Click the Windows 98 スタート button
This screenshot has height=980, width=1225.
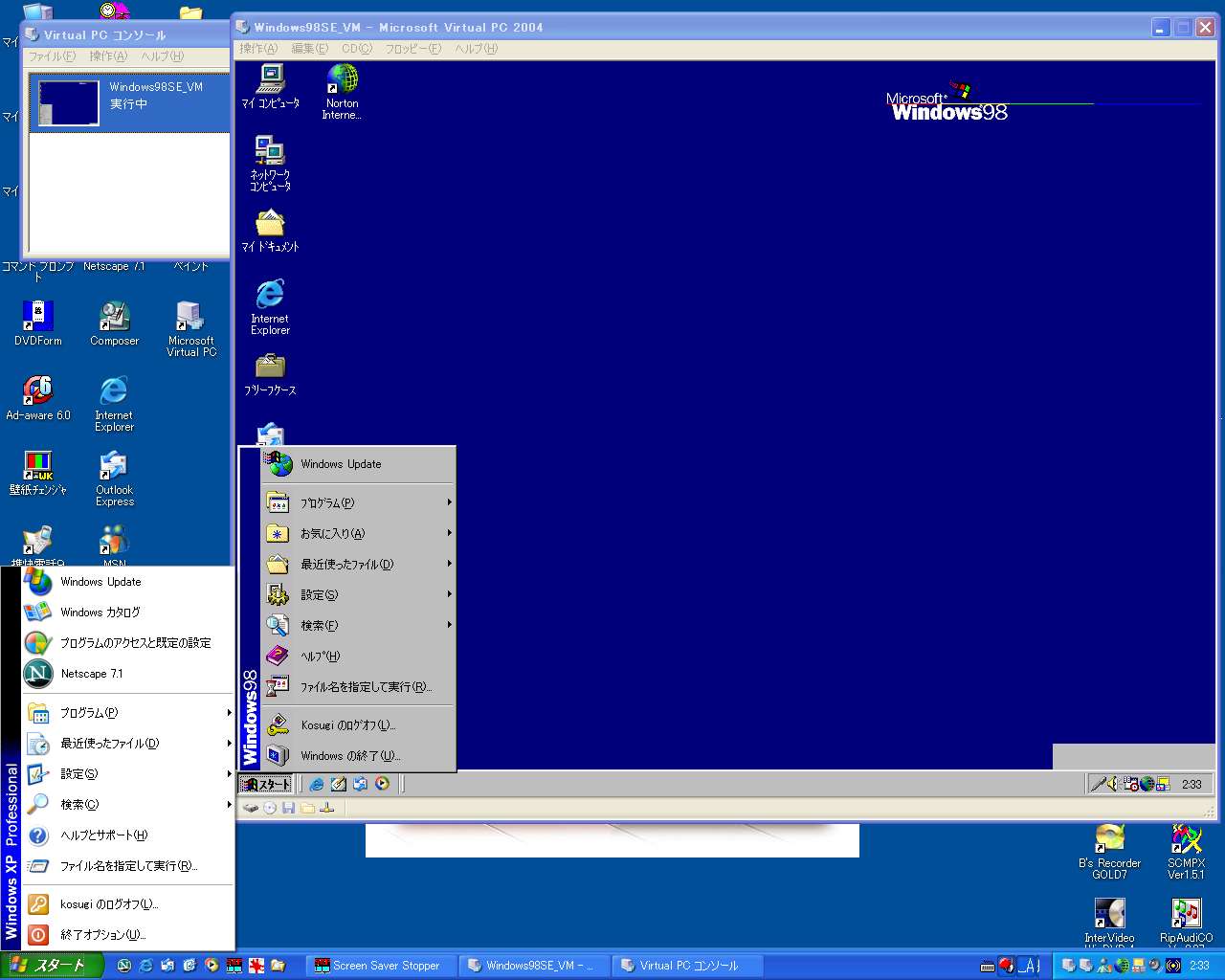pos(266,784)
